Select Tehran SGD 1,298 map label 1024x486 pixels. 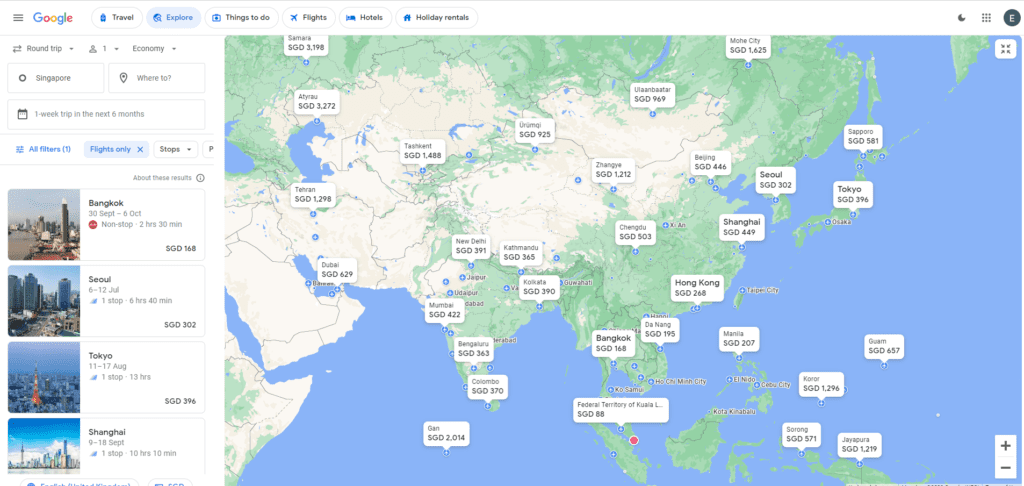tap(313, 194)
